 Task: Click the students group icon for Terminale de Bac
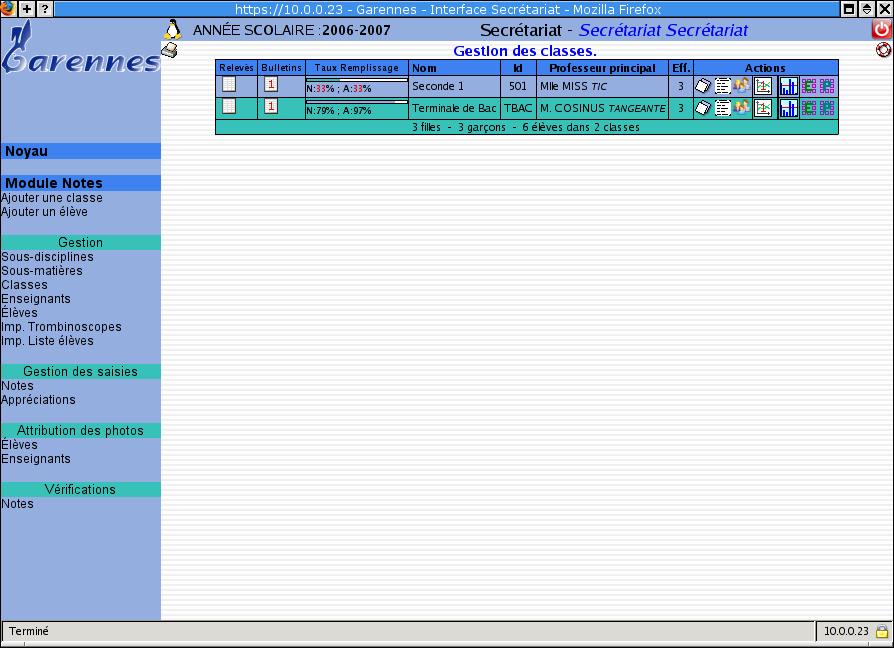coord(741,107)
